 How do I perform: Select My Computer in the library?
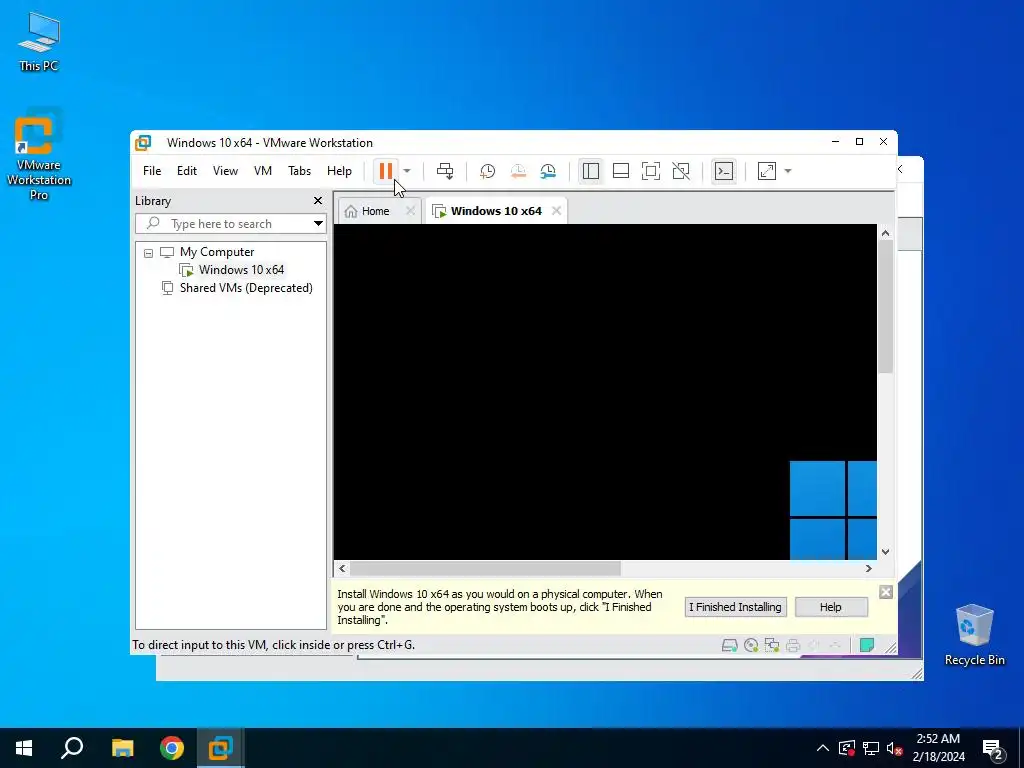pyautogui.click(x=217, y=252)
